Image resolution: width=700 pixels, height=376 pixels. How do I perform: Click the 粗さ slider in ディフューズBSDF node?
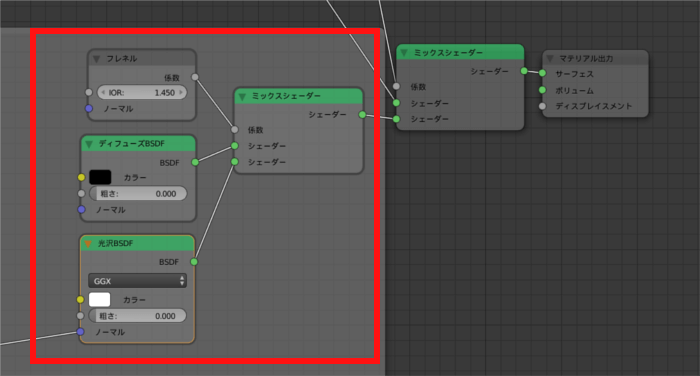(x=138, y=194)
